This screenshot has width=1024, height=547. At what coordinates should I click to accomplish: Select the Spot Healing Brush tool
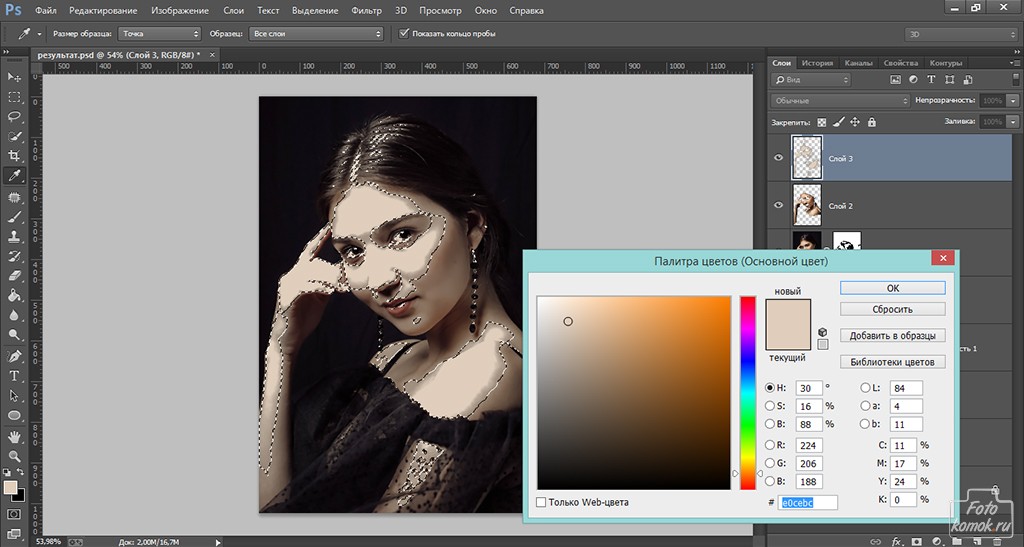point(14,197)
